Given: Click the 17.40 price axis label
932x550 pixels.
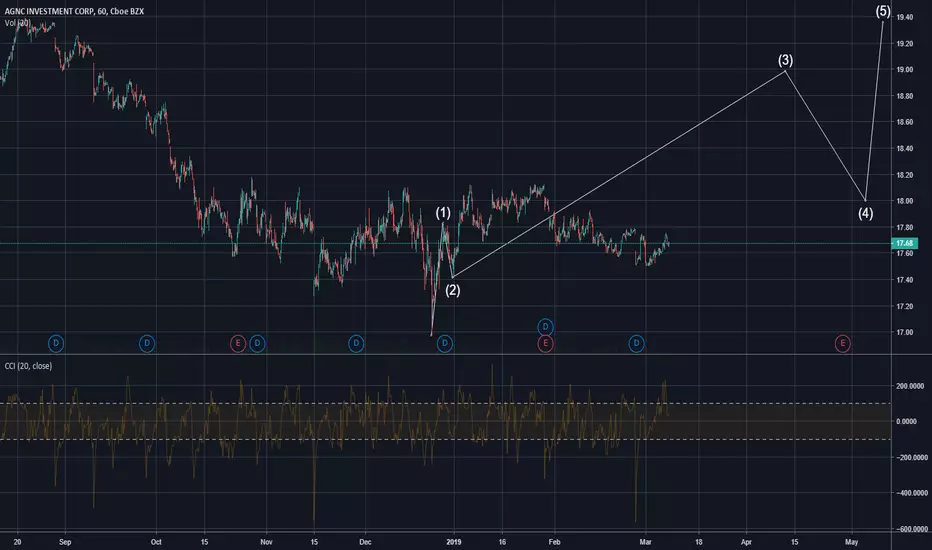Looking at the screenshot, I should 905,279.
